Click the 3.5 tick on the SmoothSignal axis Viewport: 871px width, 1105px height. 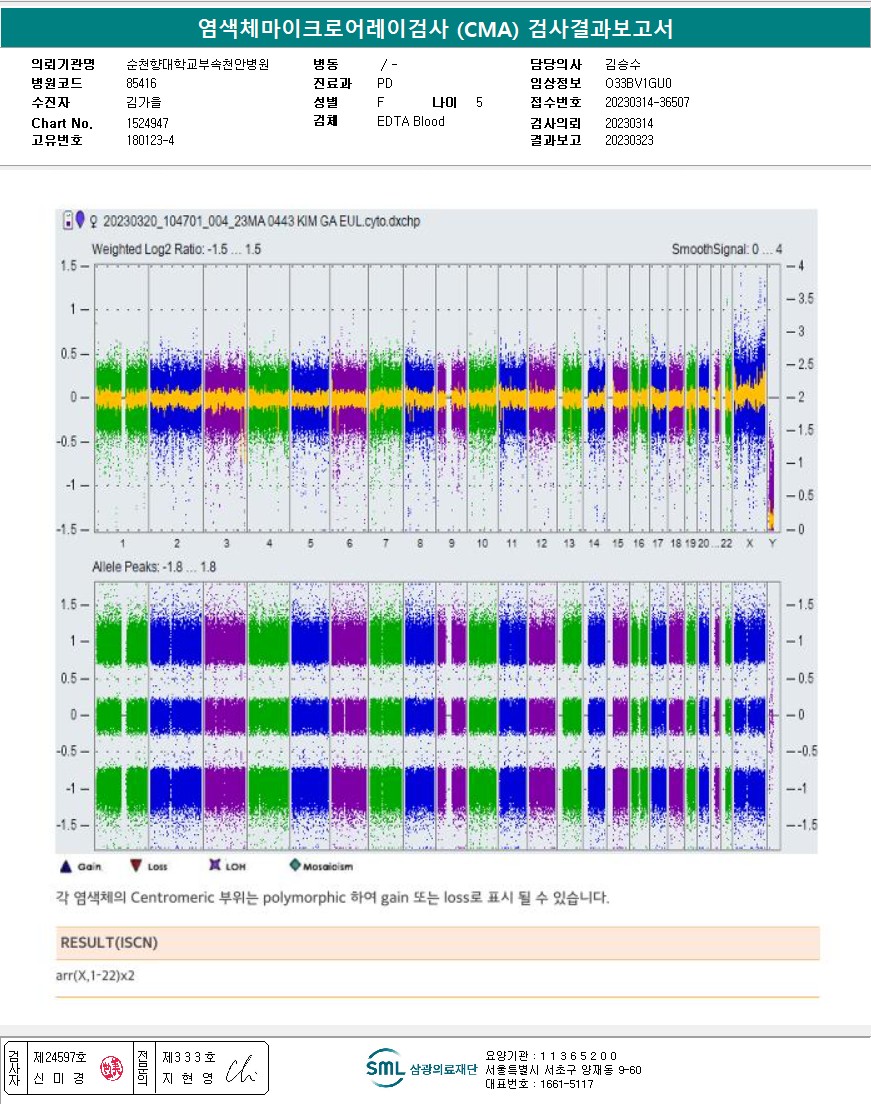point(805,299)
